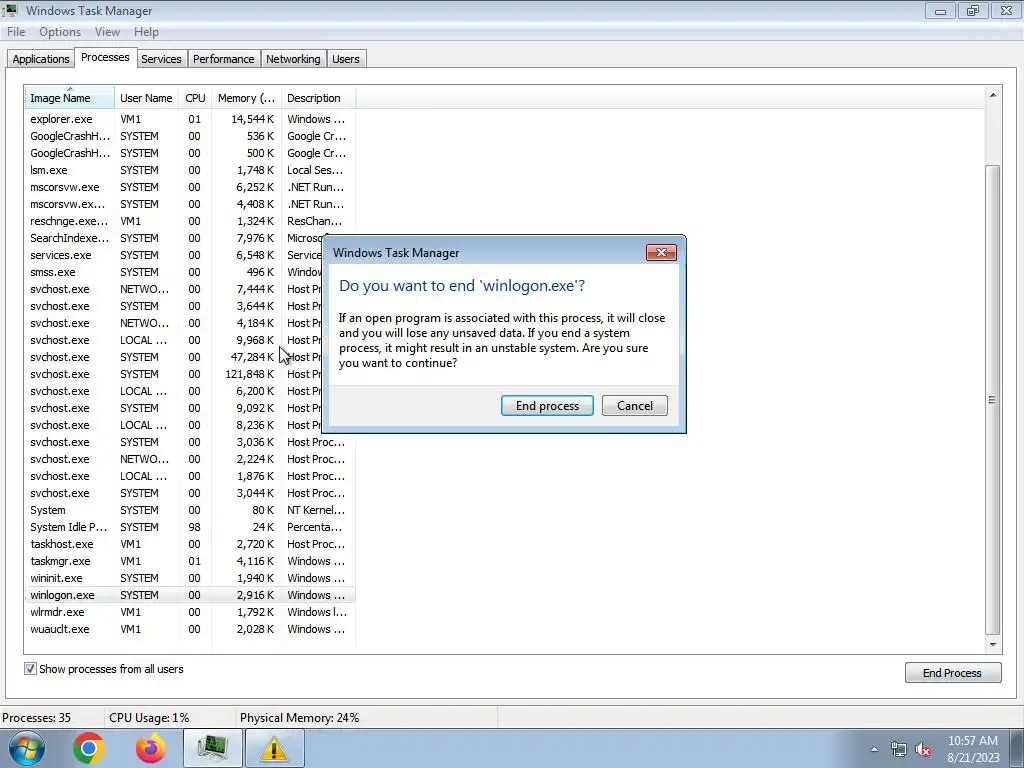Launch Firefox from the taskbar

coord(150,748)
